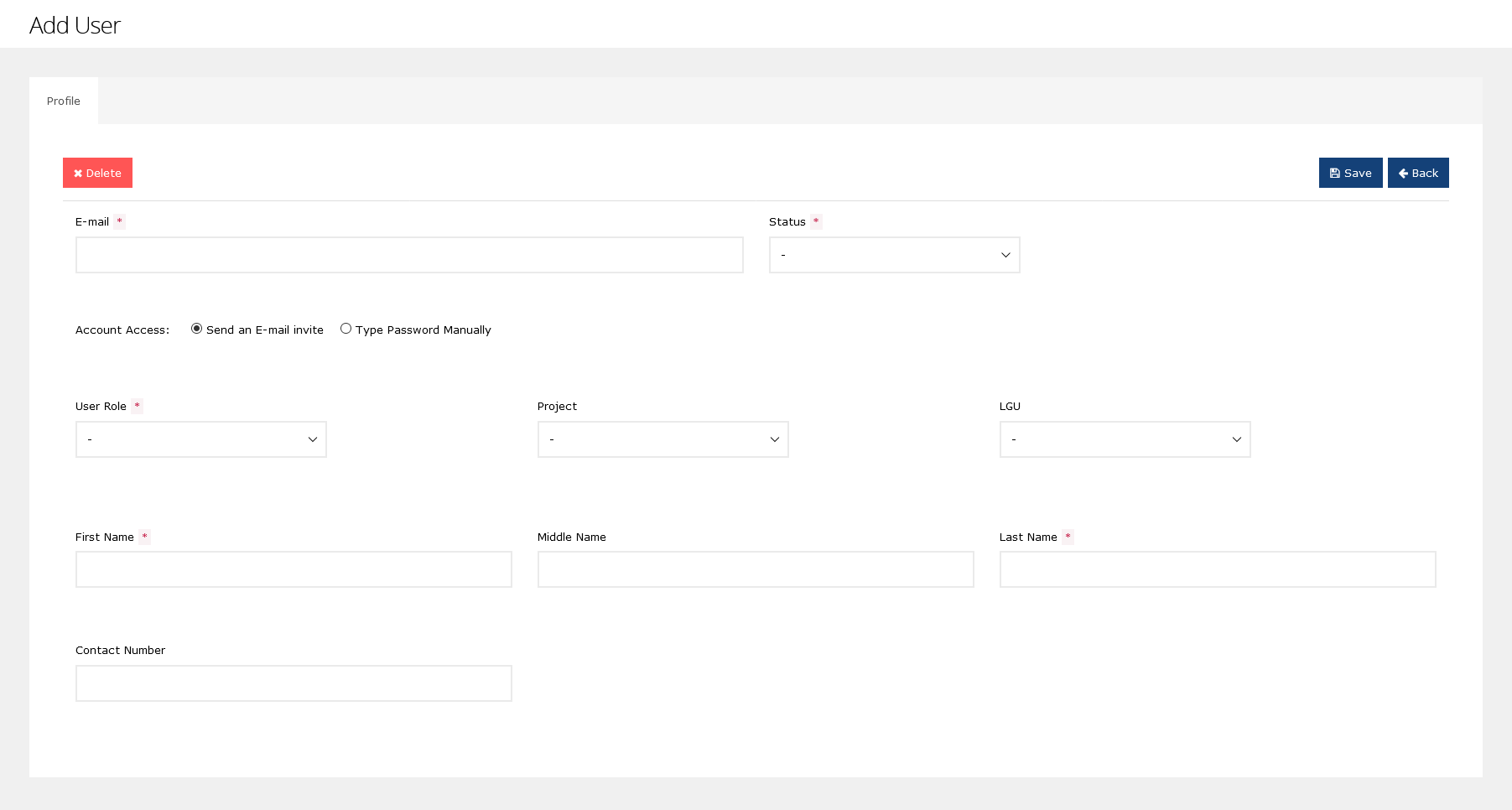Screen dimensions: 1512x810
Task: Switch to the Profile tab
Action: 64,101
